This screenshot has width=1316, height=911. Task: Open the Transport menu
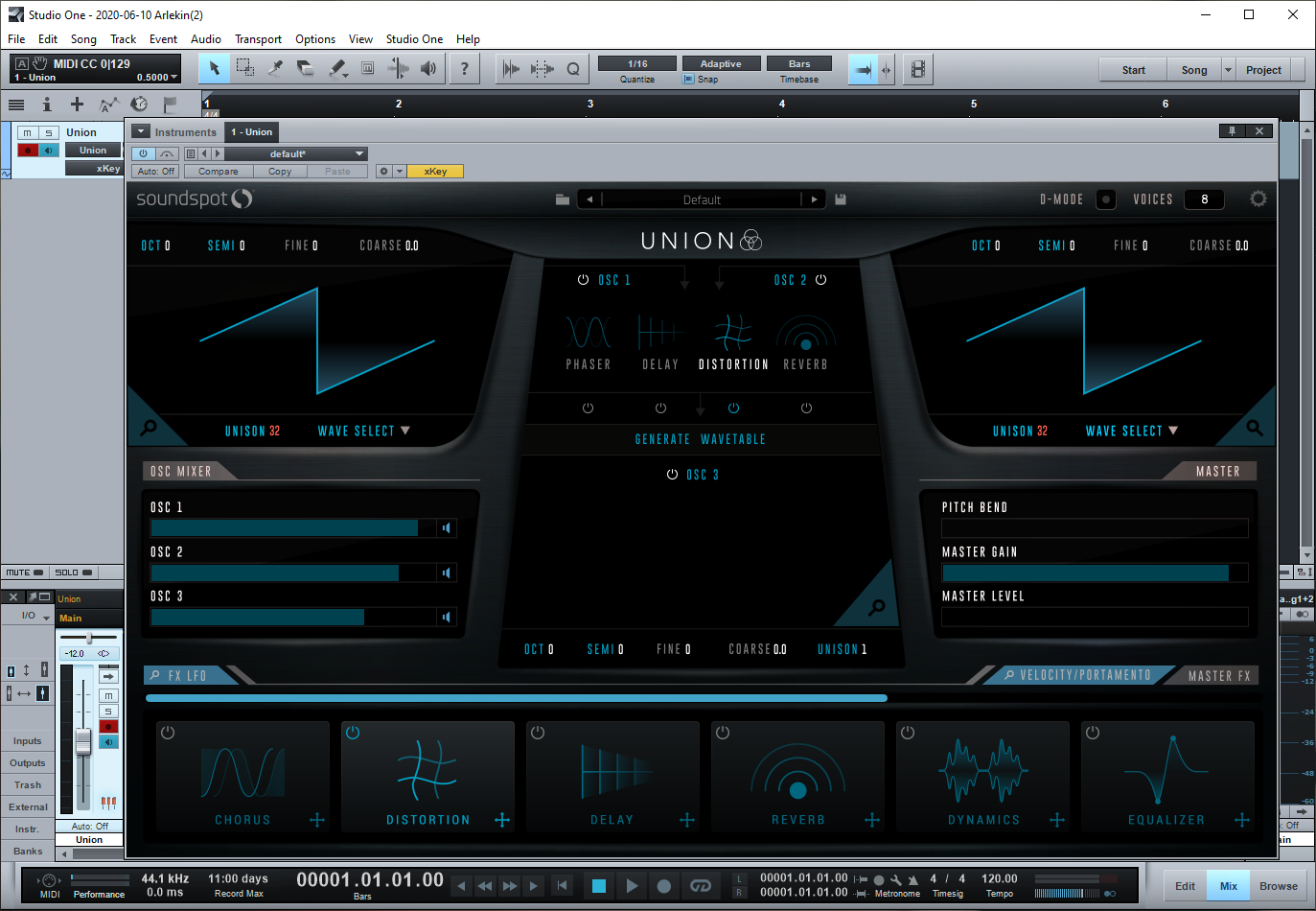258,39
